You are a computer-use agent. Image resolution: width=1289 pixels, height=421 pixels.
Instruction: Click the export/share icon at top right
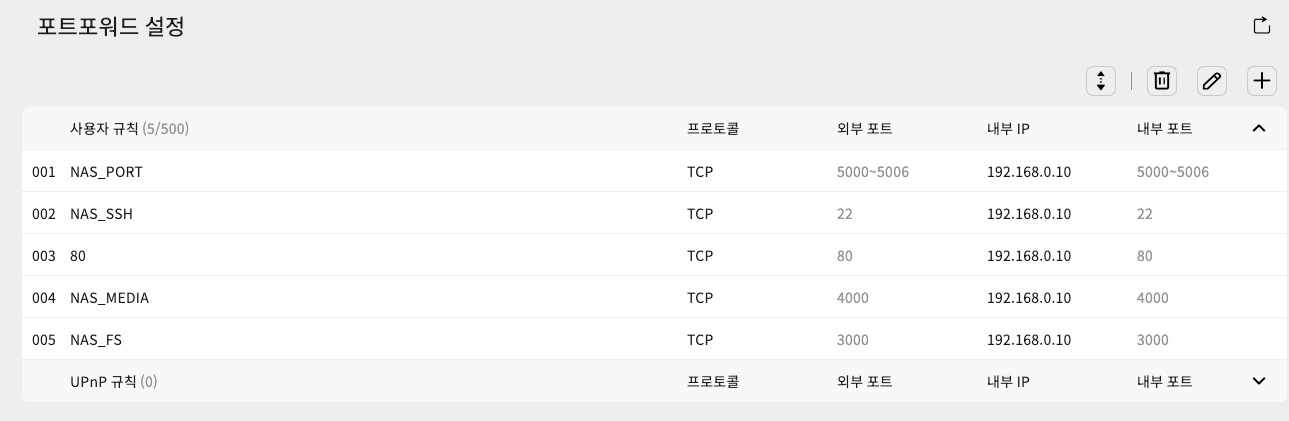pos(1261,26)
